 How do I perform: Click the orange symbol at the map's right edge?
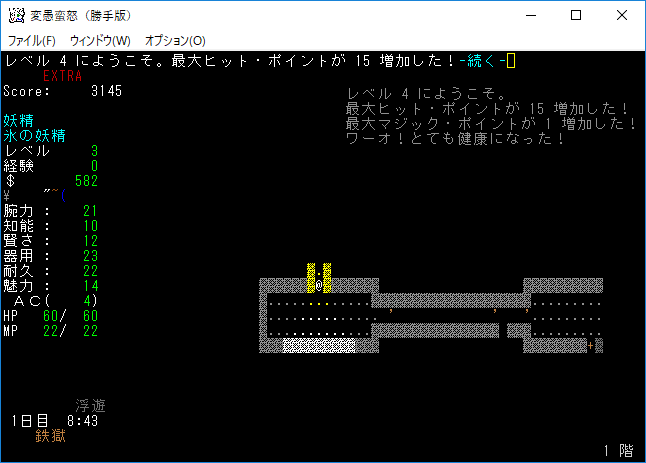click(x=590, y=345)
